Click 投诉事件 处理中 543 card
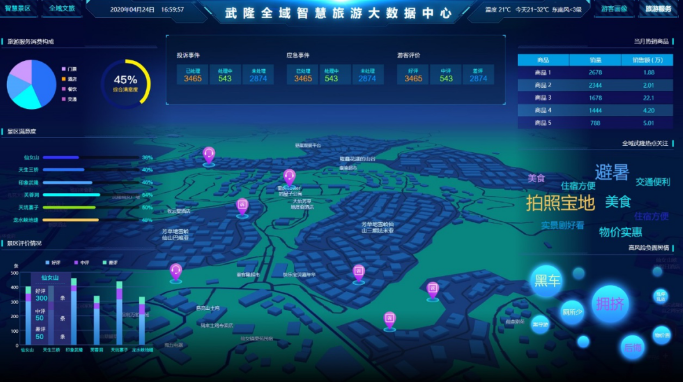Screen dimensions: 683x382 tap(225, 74)
